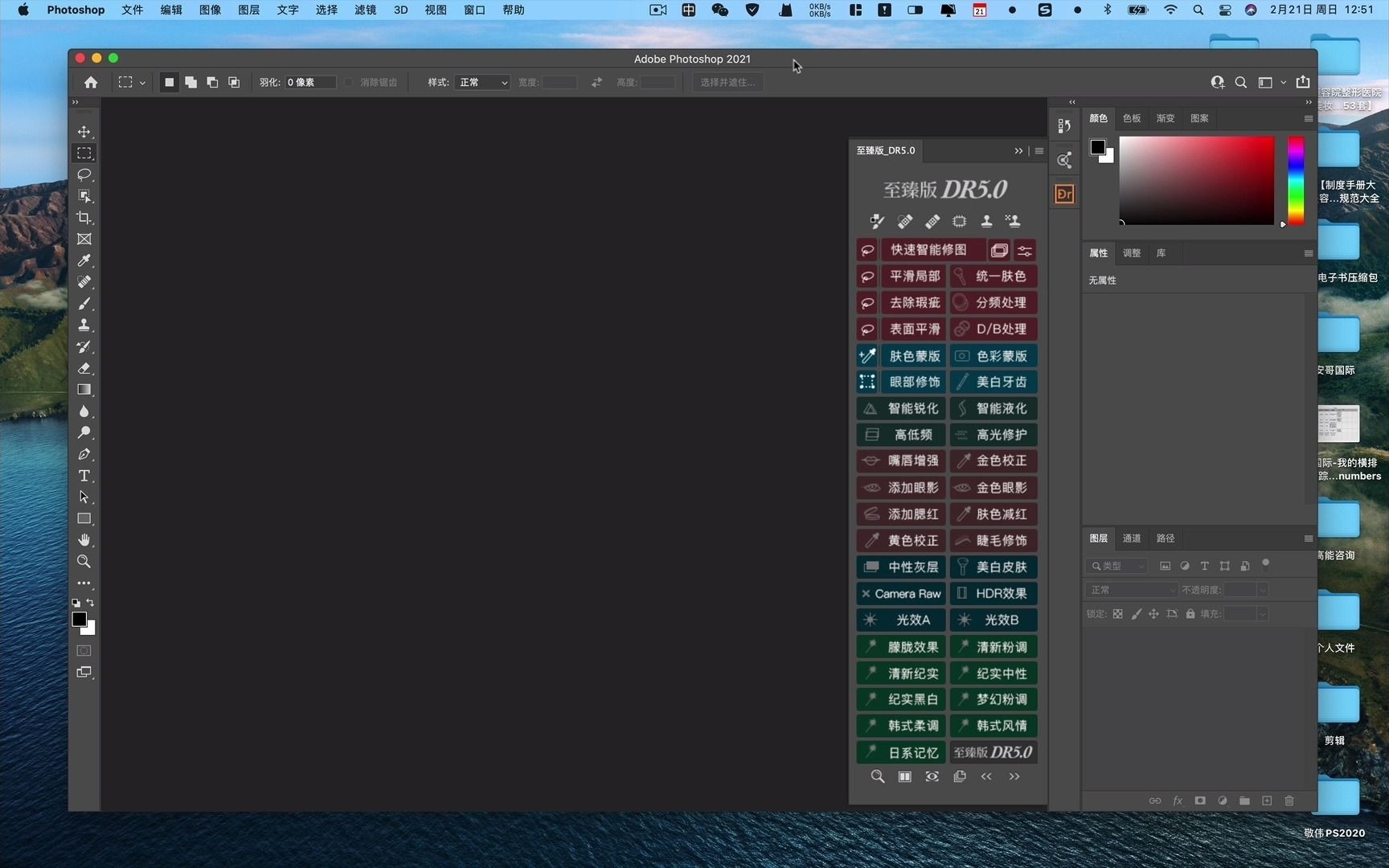Select the Lasso tool
The width and height of the screenshot is (1389, 868).
[84, 174]
